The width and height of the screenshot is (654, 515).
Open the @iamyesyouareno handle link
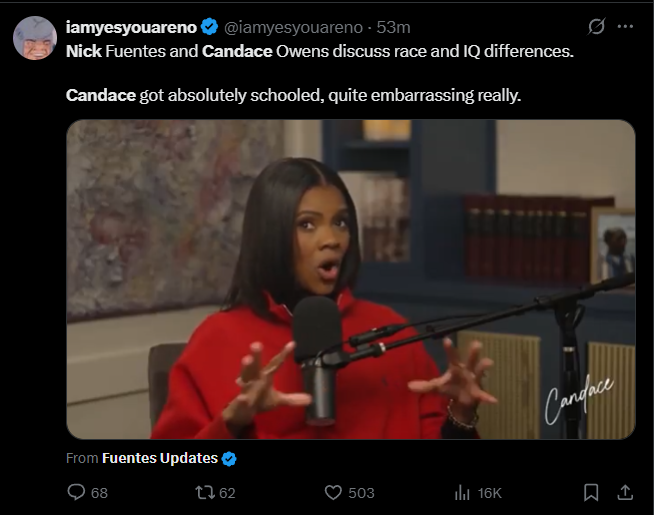click(x=294, y=28)
